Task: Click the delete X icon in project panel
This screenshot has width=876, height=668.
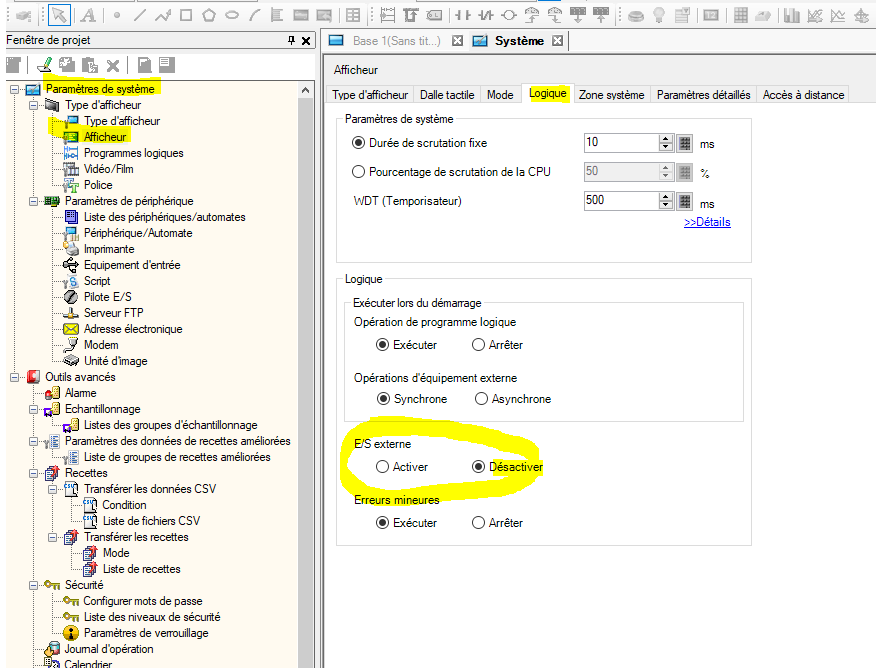Action: point(113,65)
